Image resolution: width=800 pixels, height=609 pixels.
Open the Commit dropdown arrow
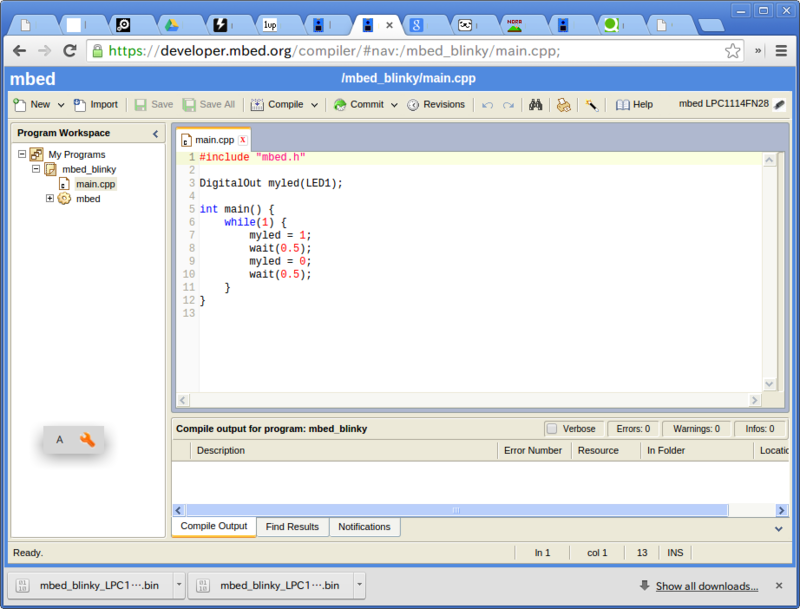pyautogui.click(x=394, y=105)
